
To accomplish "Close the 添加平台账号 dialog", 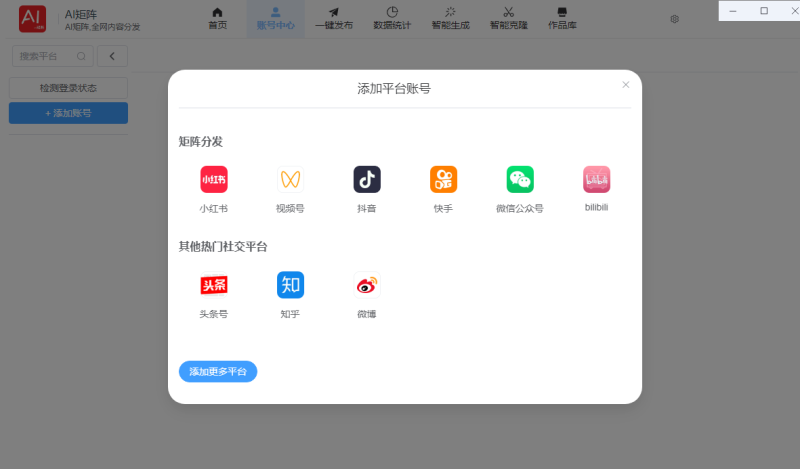I will tap(626, 85).
